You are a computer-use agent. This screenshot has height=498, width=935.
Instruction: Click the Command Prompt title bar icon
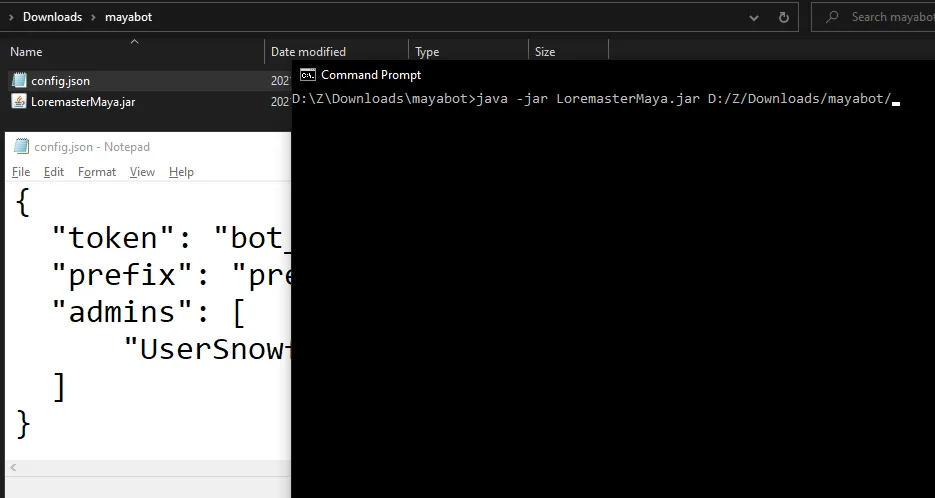308,75
